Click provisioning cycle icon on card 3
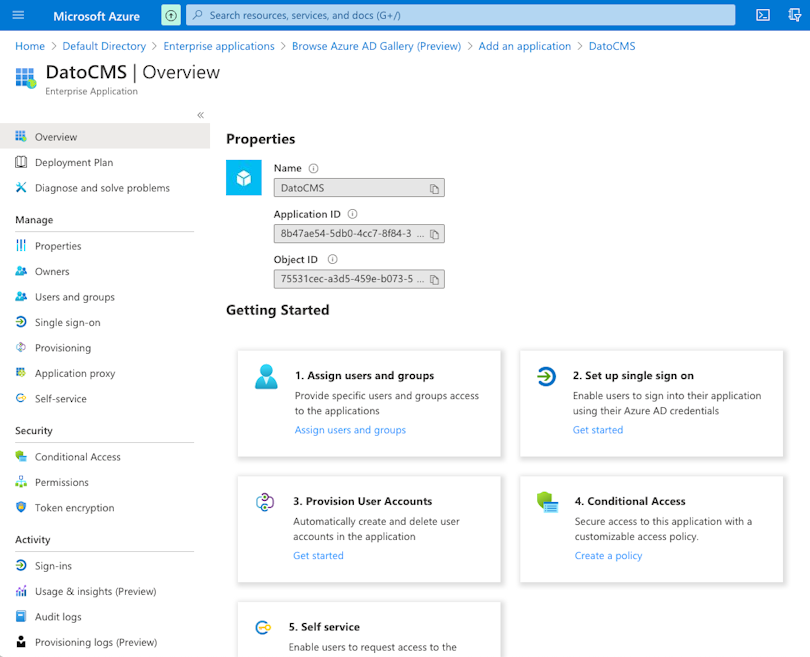Screen dimensions: 810x657 [265, 502]
